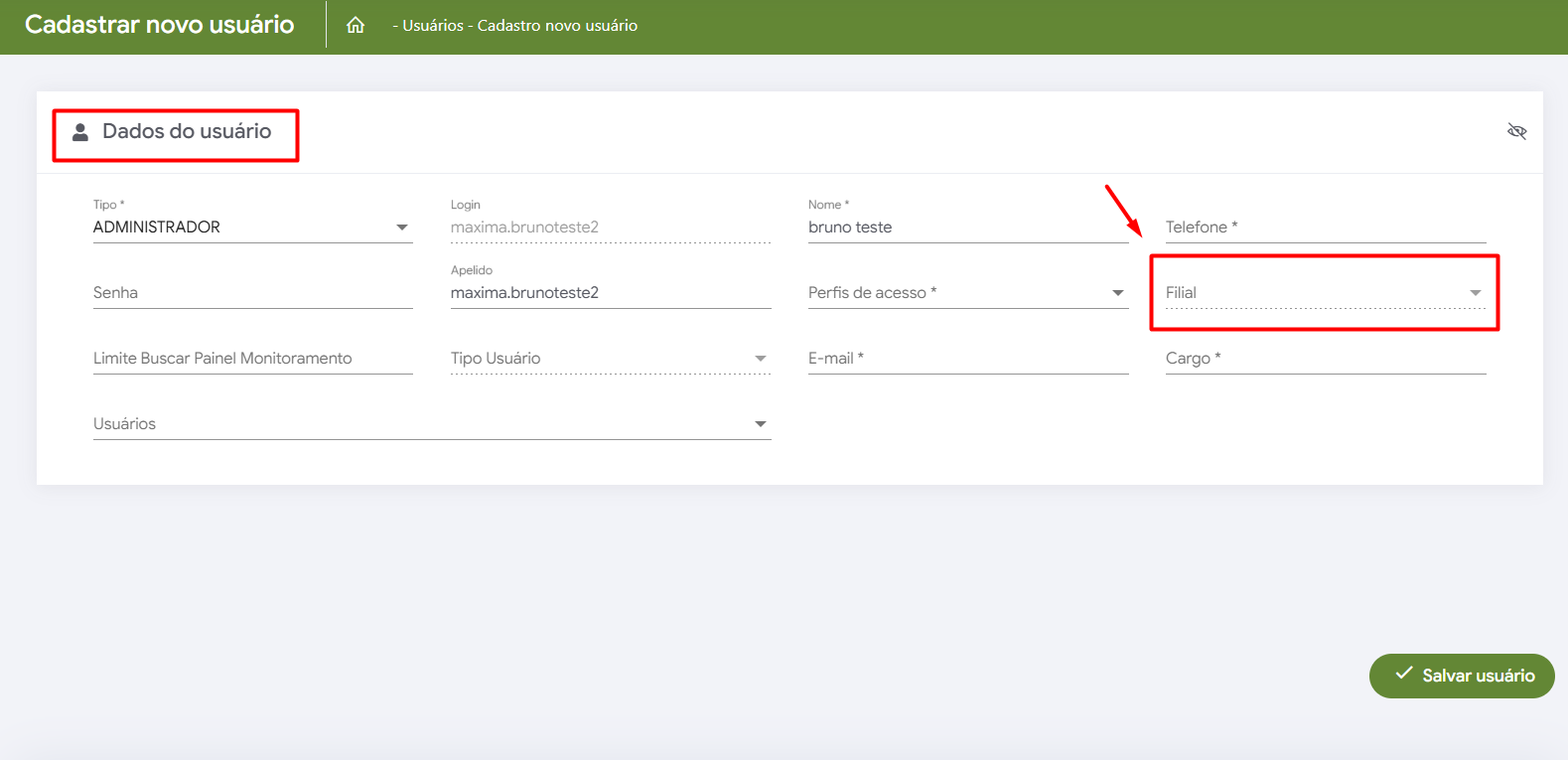Click the disabled Login field
The height and width of the screenshot is (760, 1568).
pos(610,228)
